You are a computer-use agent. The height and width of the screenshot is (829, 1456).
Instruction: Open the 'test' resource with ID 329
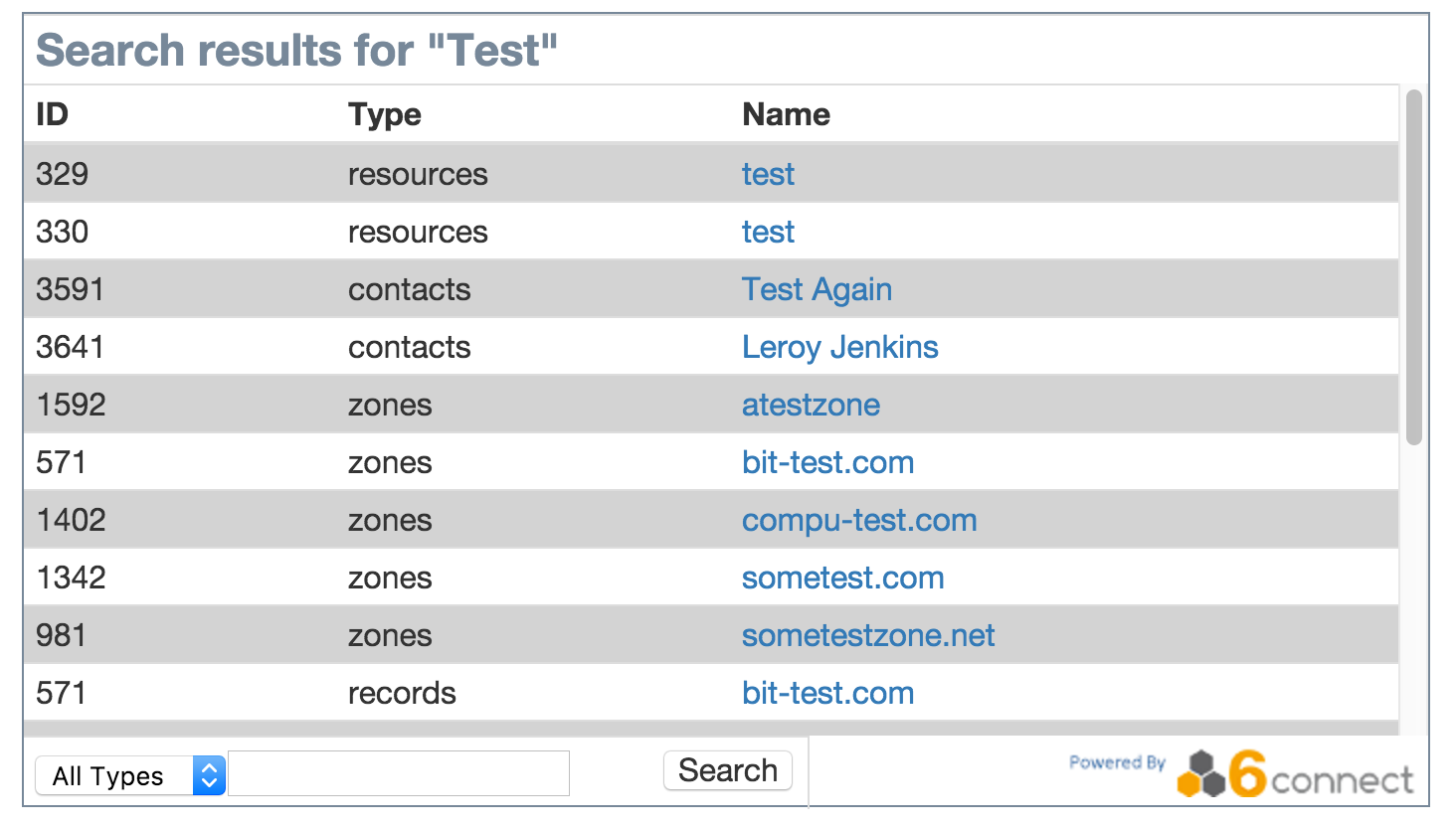click(768, 174)
